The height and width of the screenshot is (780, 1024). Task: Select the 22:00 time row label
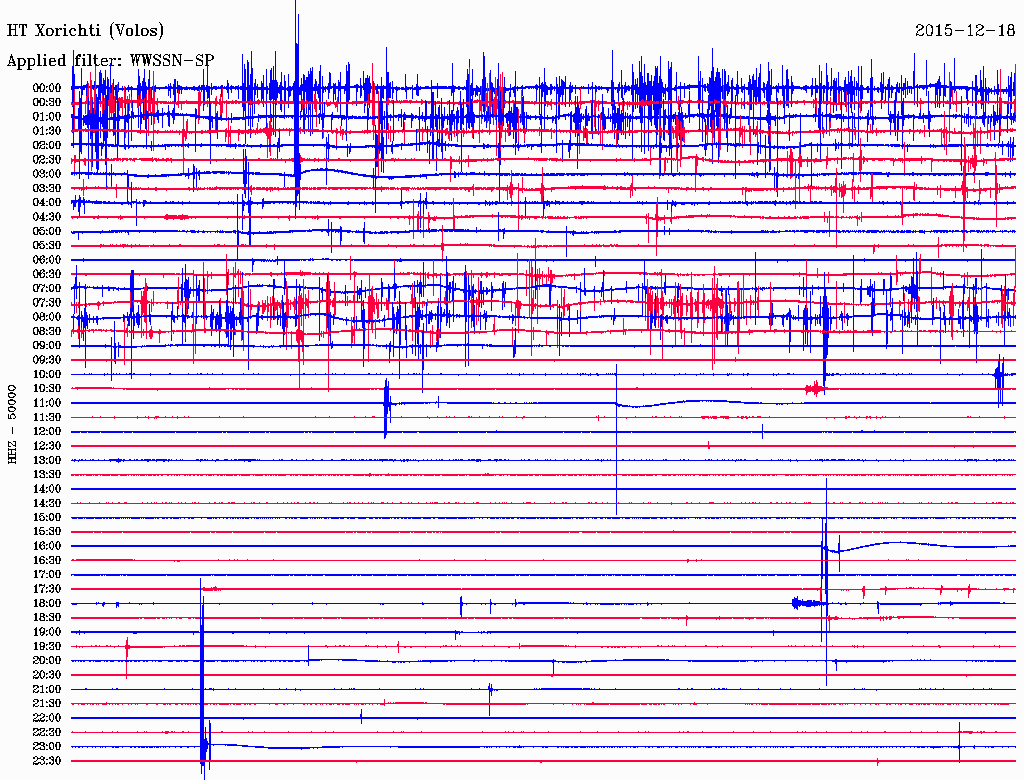47,718
